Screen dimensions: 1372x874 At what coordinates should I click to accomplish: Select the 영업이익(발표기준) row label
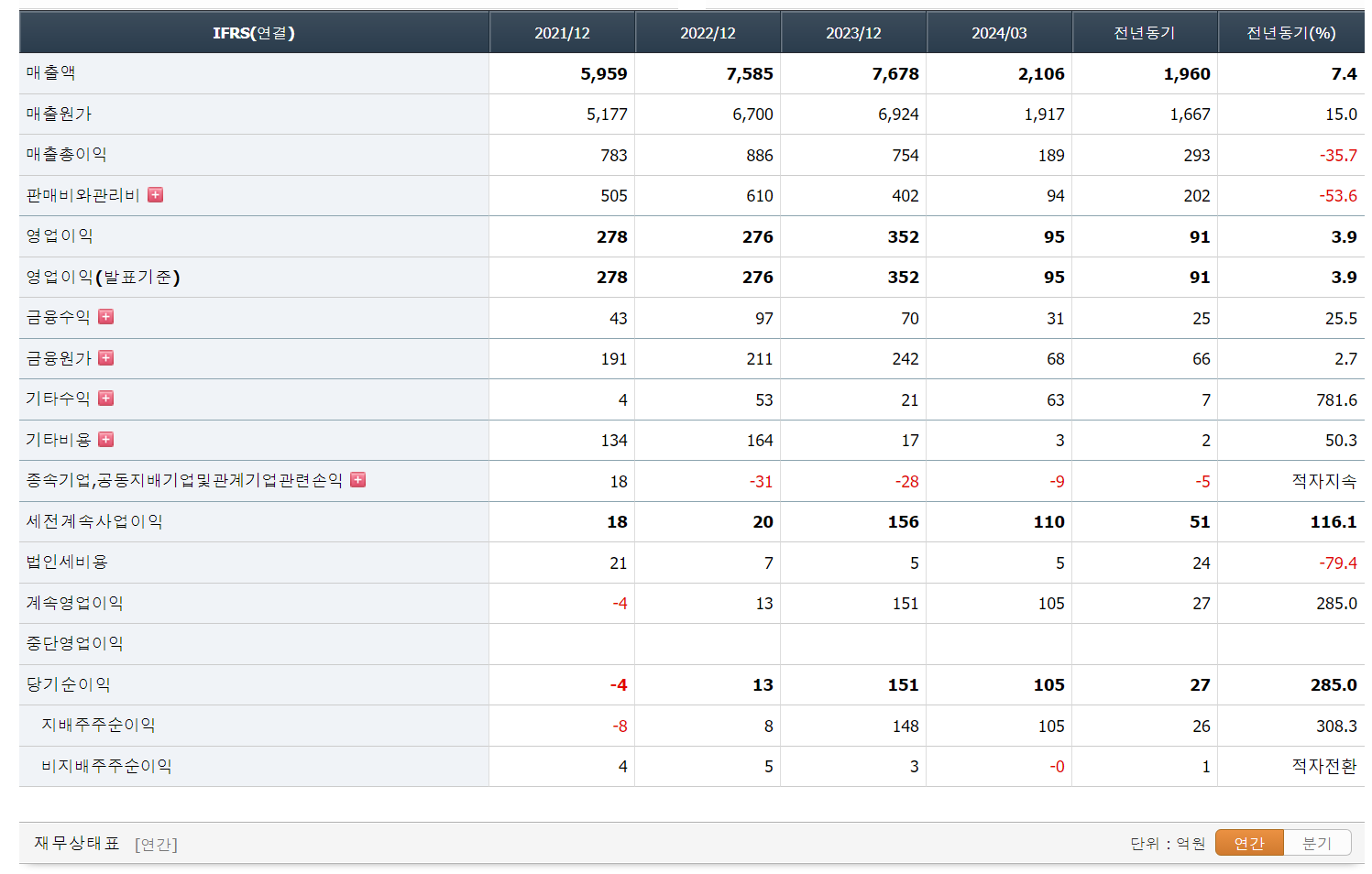tap(103, 277)
